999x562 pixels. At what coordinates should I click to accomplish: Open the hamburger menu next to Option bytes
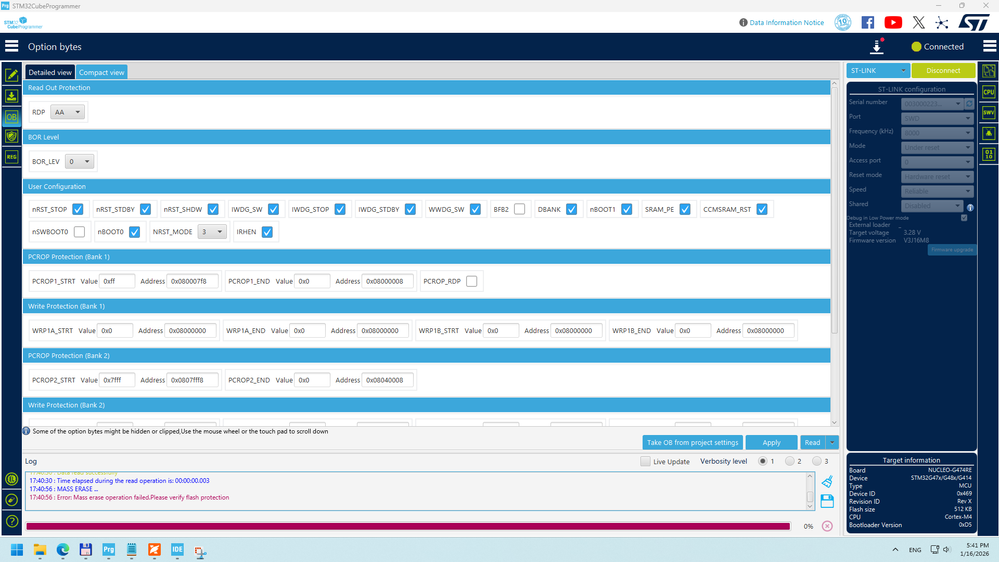11,46
